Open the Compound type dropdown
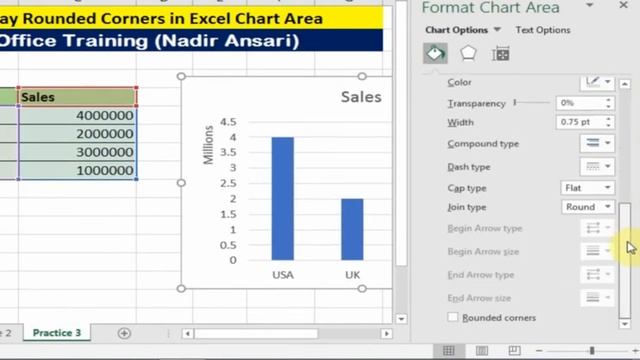This screenshot has width=640, height=360. click(598, 143)
